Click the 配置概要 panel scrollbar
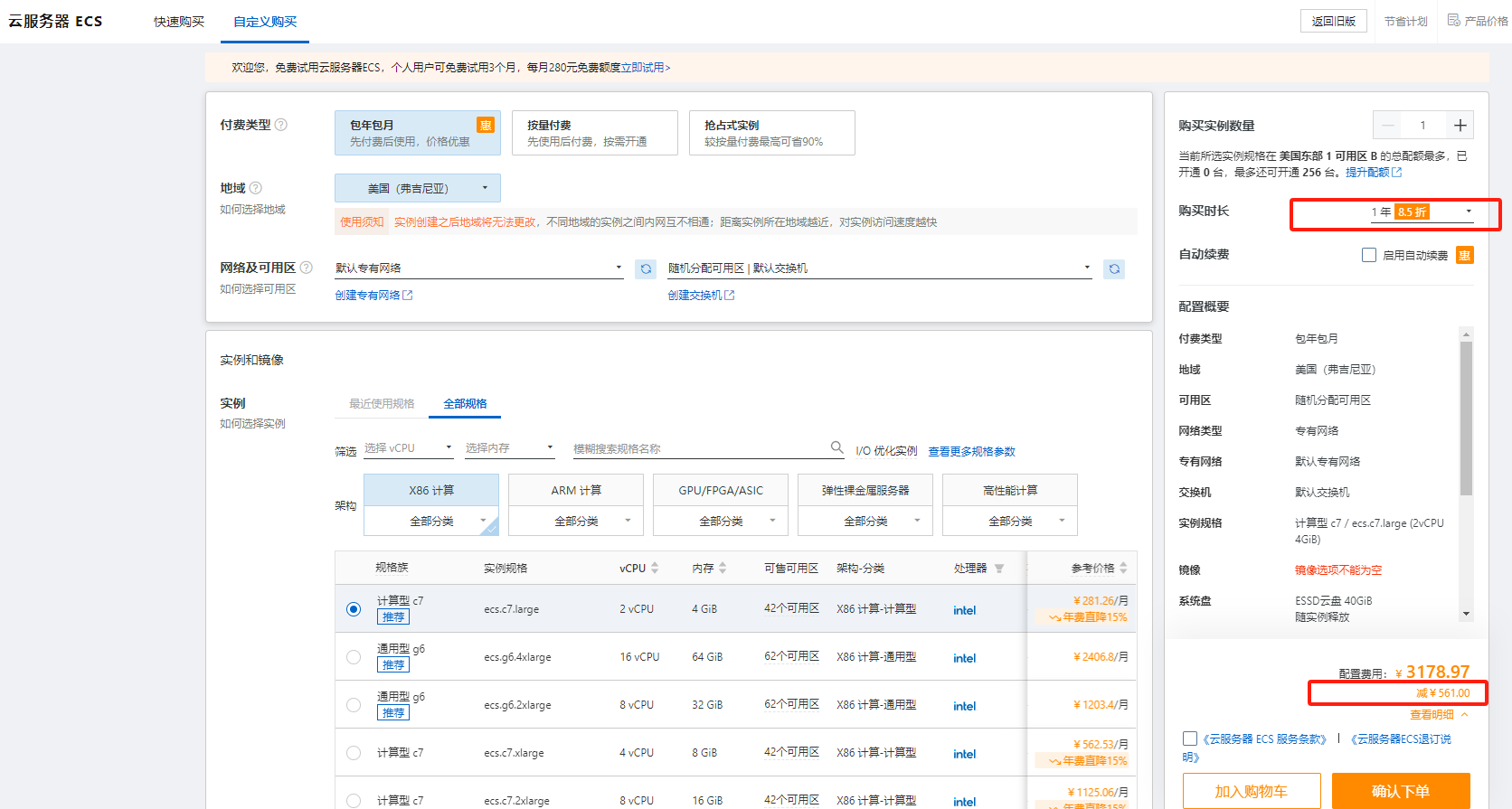Screen dimensions: 1512x809 coord(1466,418)
